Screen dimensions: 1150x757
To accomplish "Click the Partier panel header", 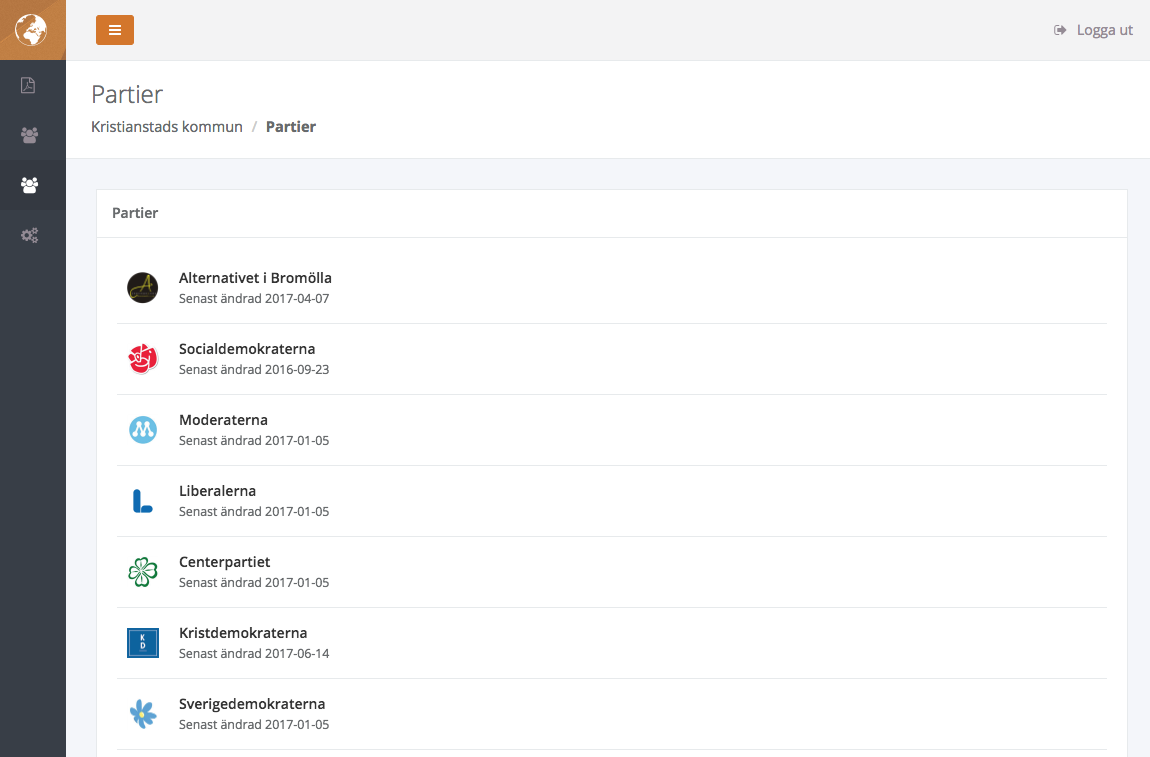I will 612,213.
